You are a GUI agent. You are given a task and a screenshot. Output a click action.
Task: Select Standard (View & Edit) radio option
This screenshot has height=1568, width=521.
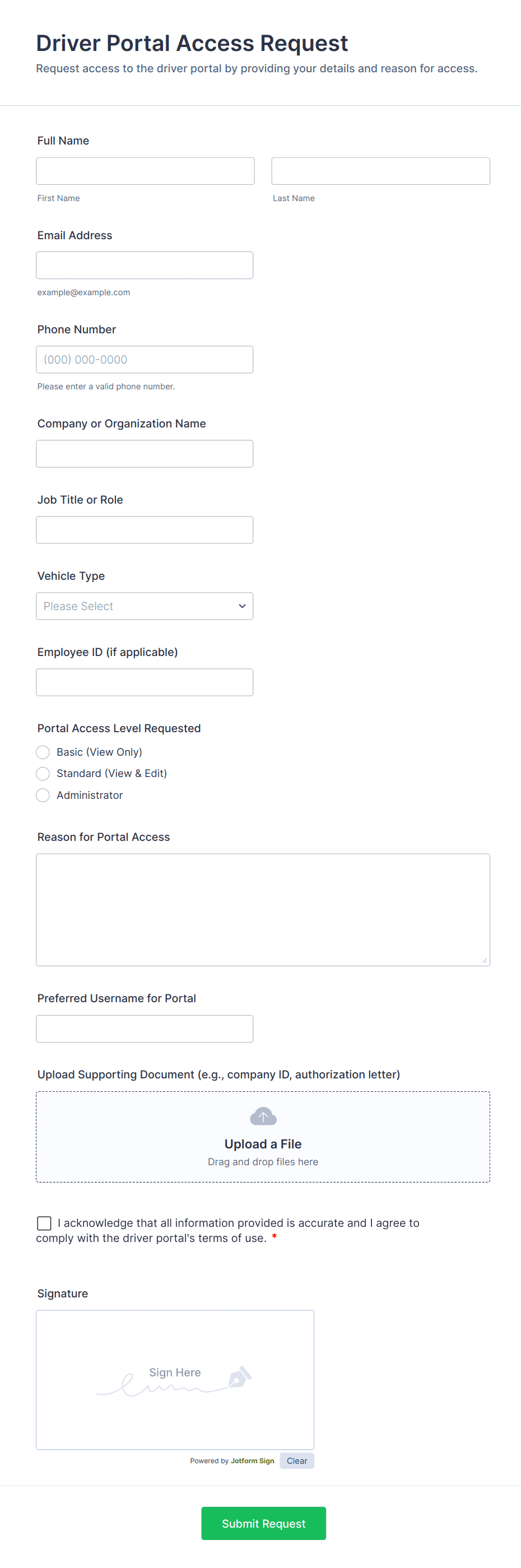pos(43,774)
